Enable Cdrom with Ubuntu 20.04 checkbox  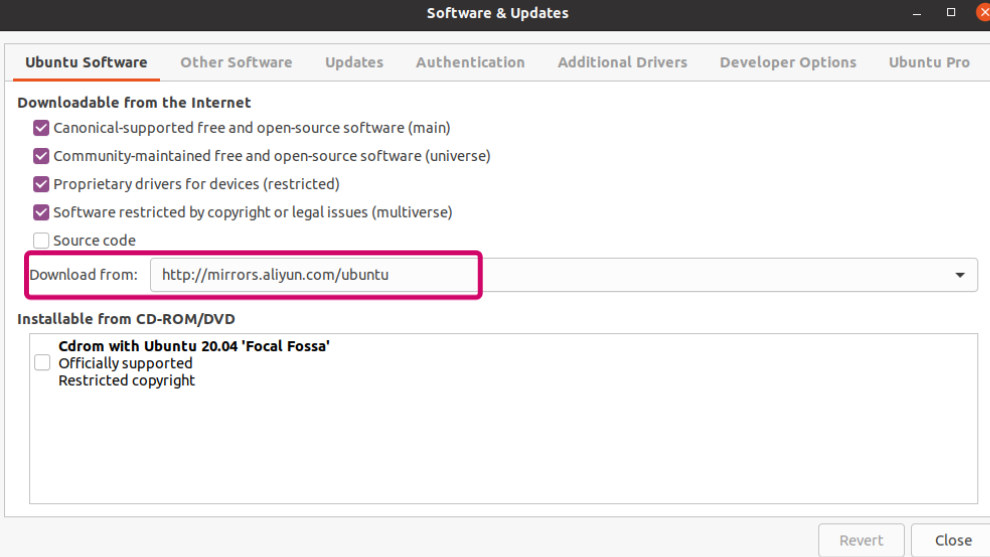click(x=42, y=362)
